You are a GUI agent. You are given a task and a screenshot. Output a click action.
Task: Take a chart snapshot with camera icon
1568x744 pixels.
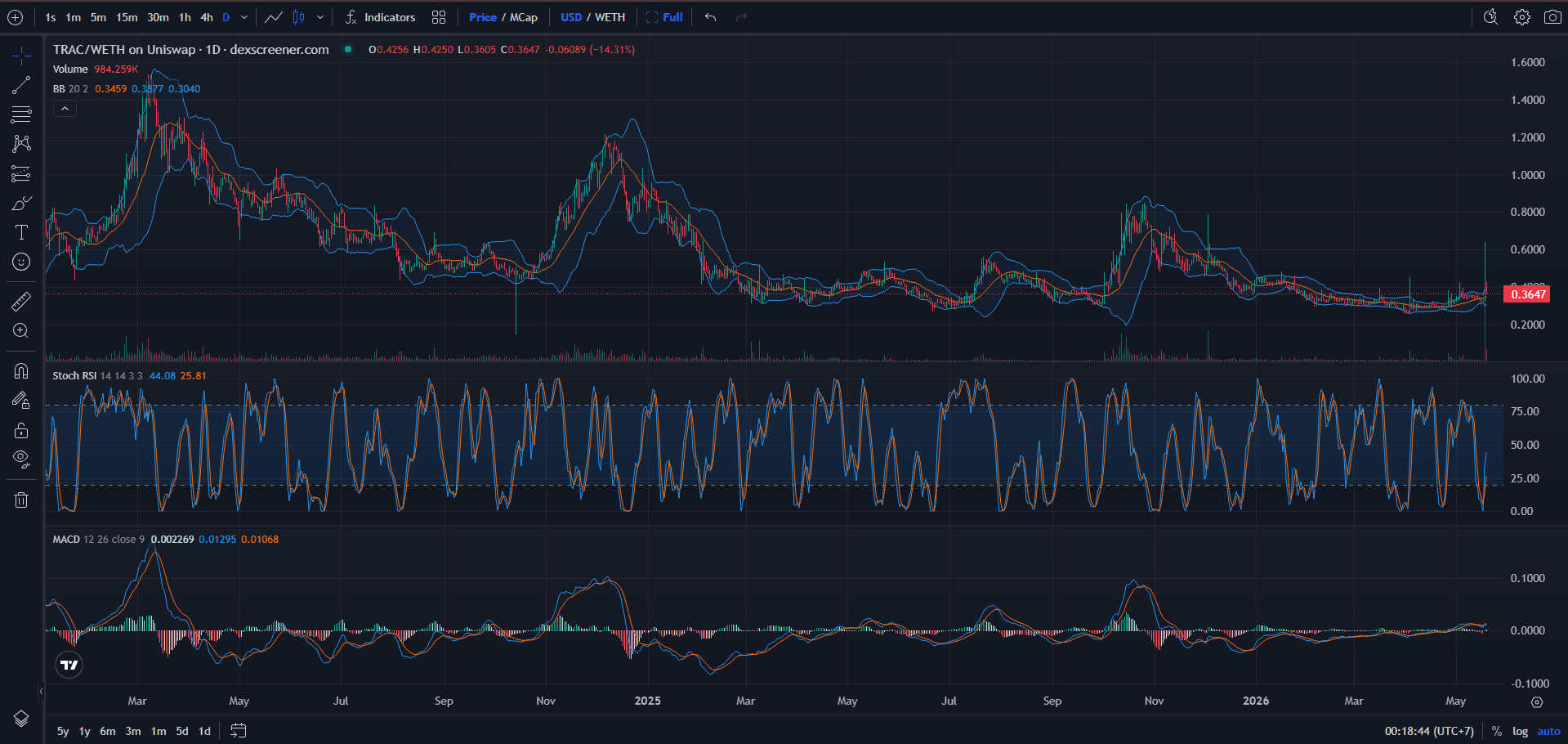[x=1552, y=17]
